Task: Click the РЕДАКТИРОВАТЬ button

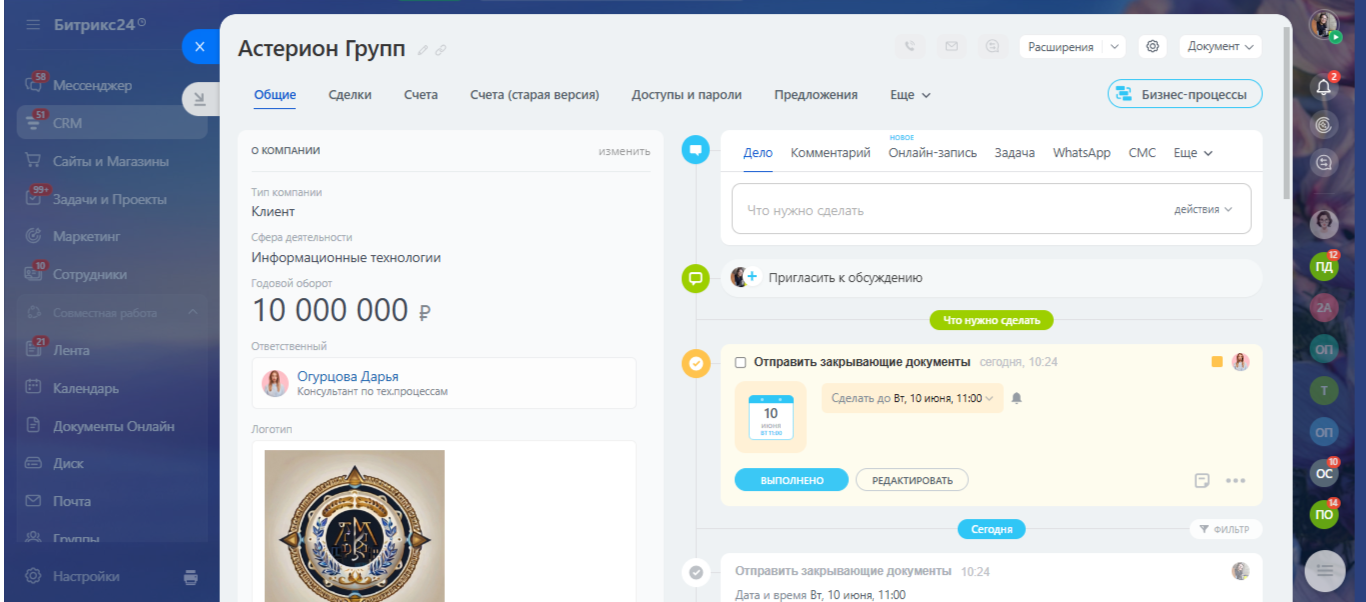Action: click(912, 480)
